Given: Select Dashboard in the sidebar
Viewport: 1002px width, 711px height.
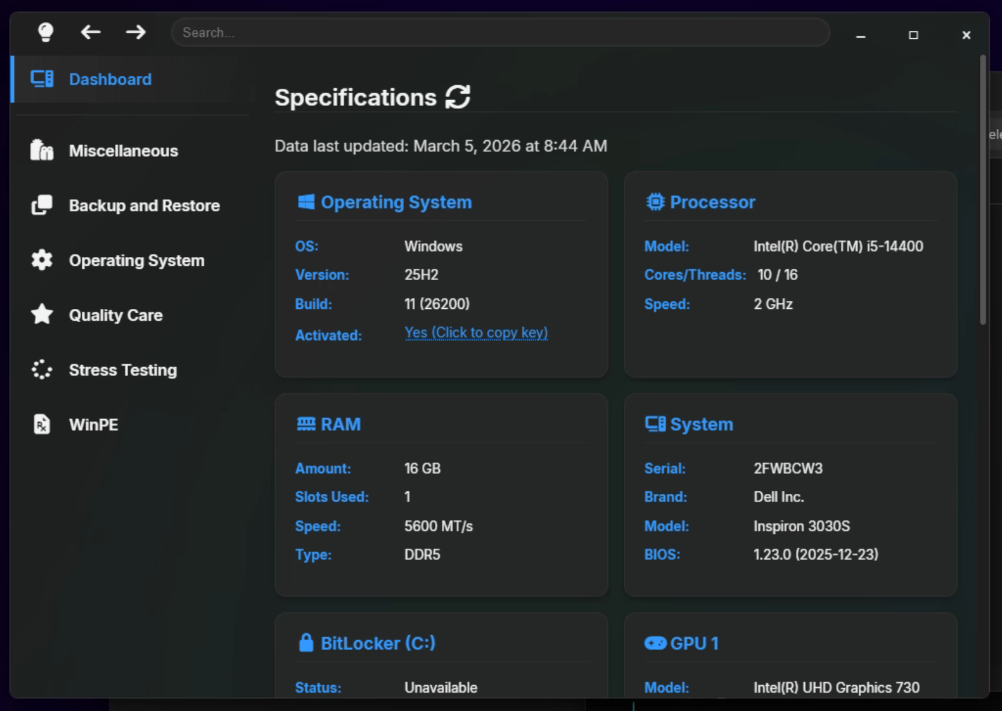Looking at the screenshot, I should (110, 79).
